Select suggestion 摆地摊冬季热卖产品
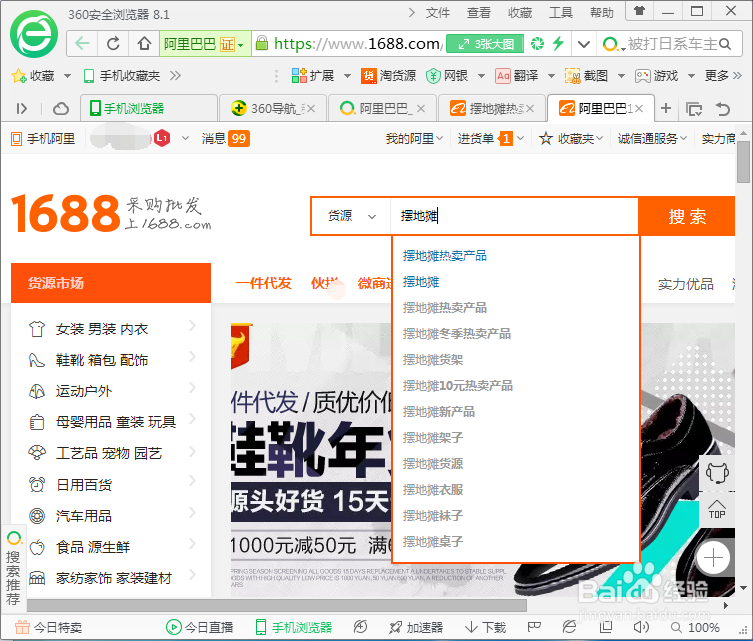The image size is (753, 641). [x=457, y=333]
